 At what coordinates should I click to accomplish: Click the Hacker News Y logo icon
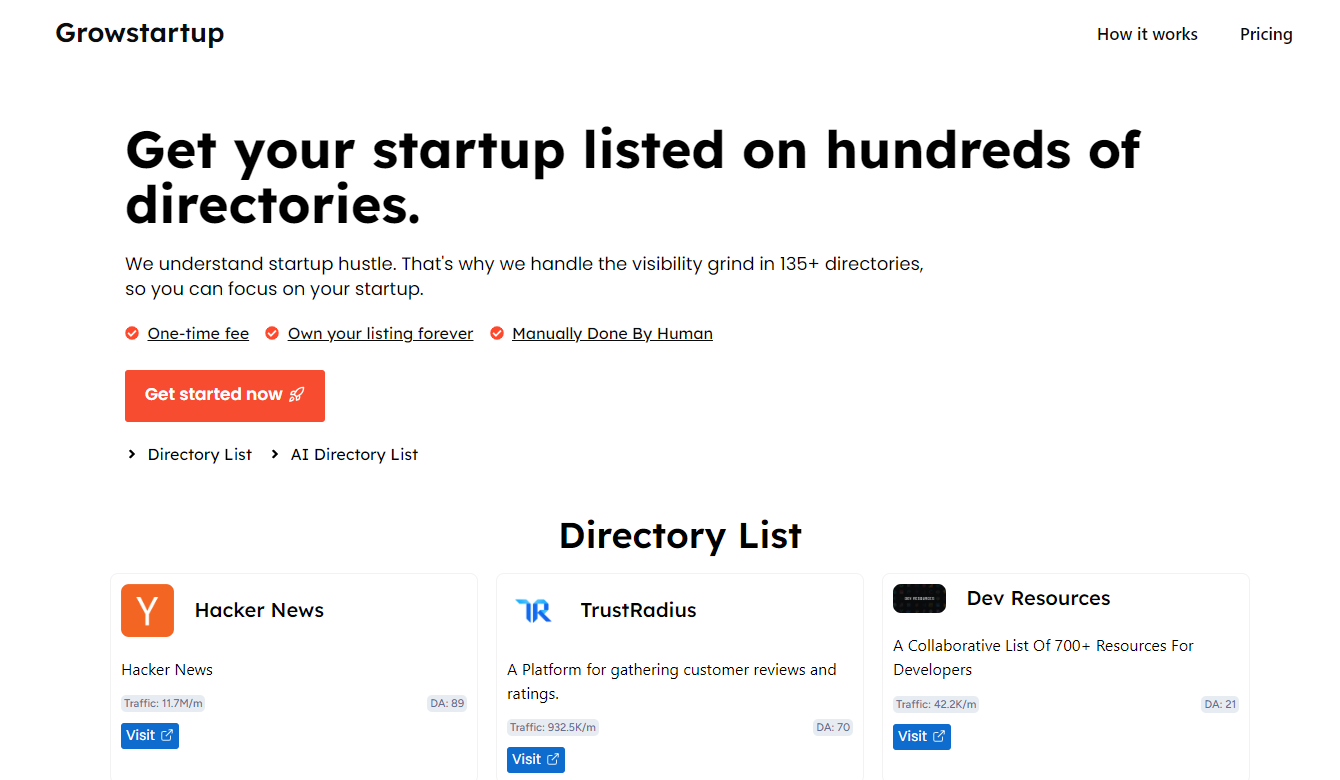click(147, 610)
